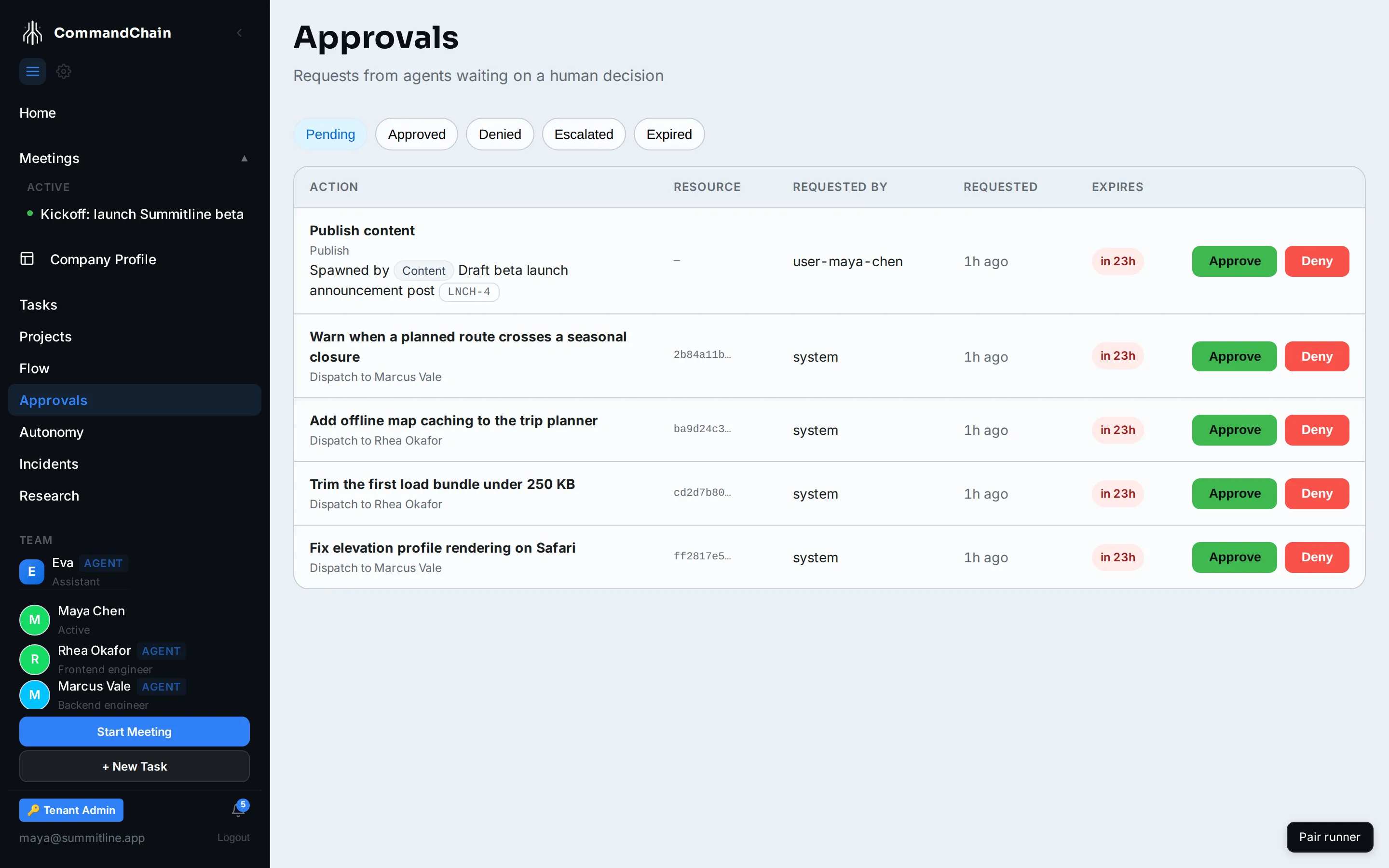This screenshot has height=868, width=1389.
Task: Approve the seasonal closure warning request
Action: coord(1234,356)
